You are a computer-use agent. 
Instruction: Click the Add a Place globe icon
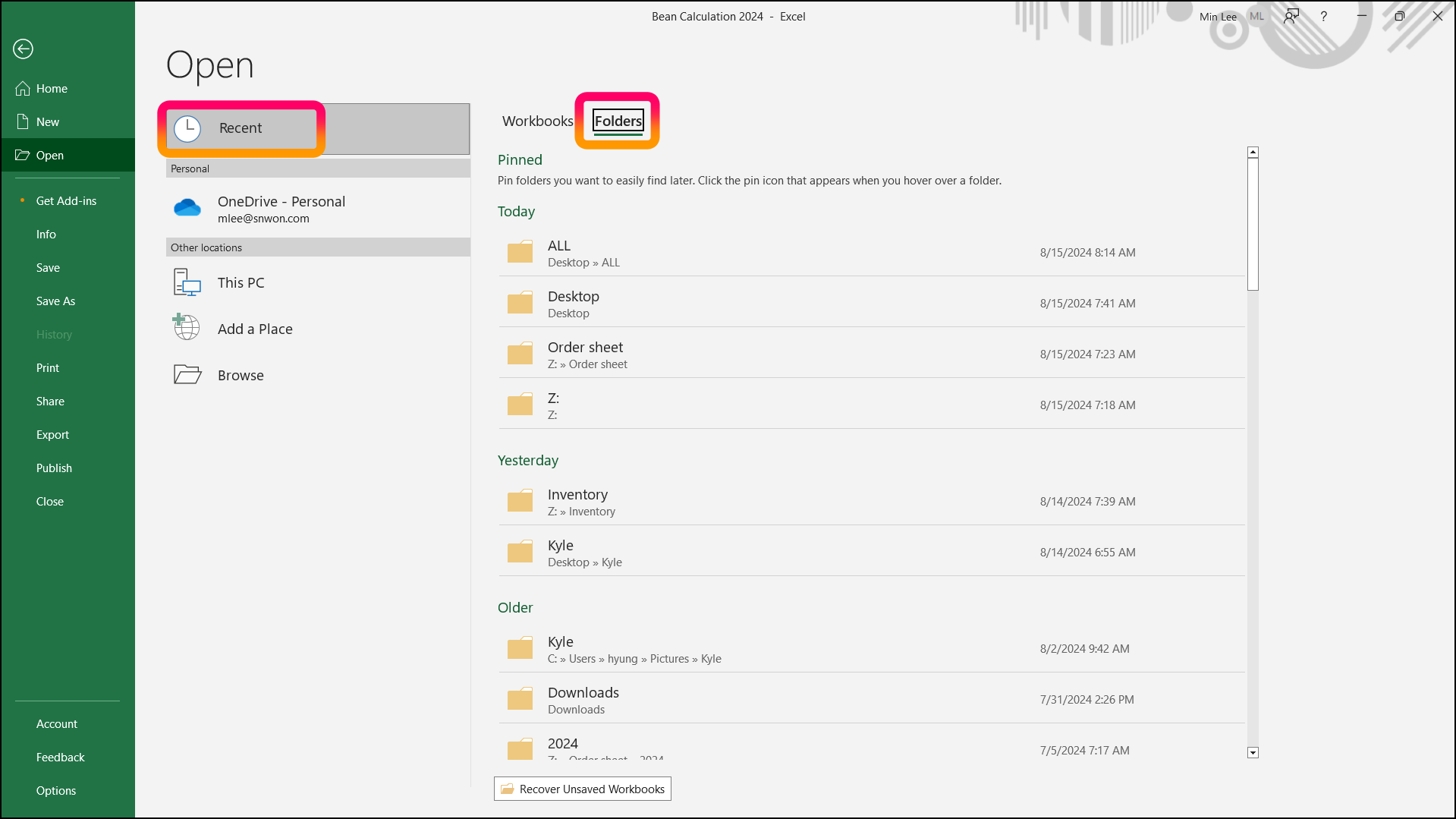187,327
